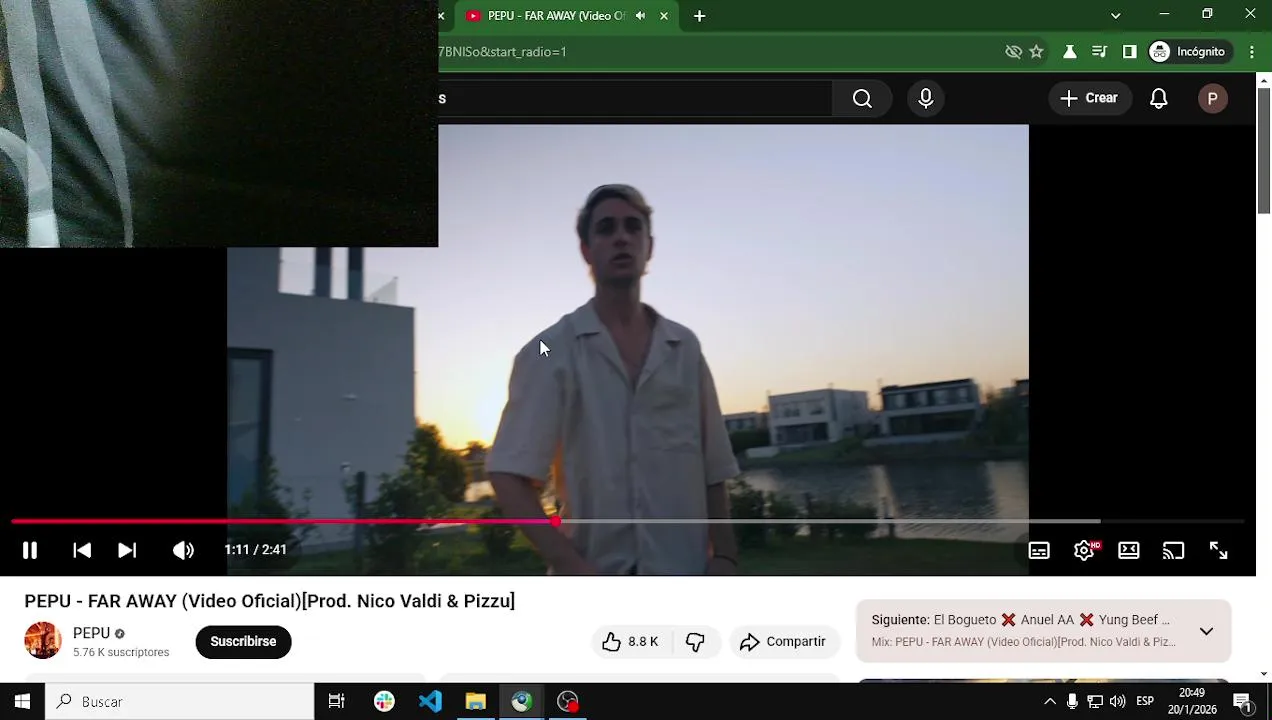
Task: Dislike the video
Action: tap(695, 642)
